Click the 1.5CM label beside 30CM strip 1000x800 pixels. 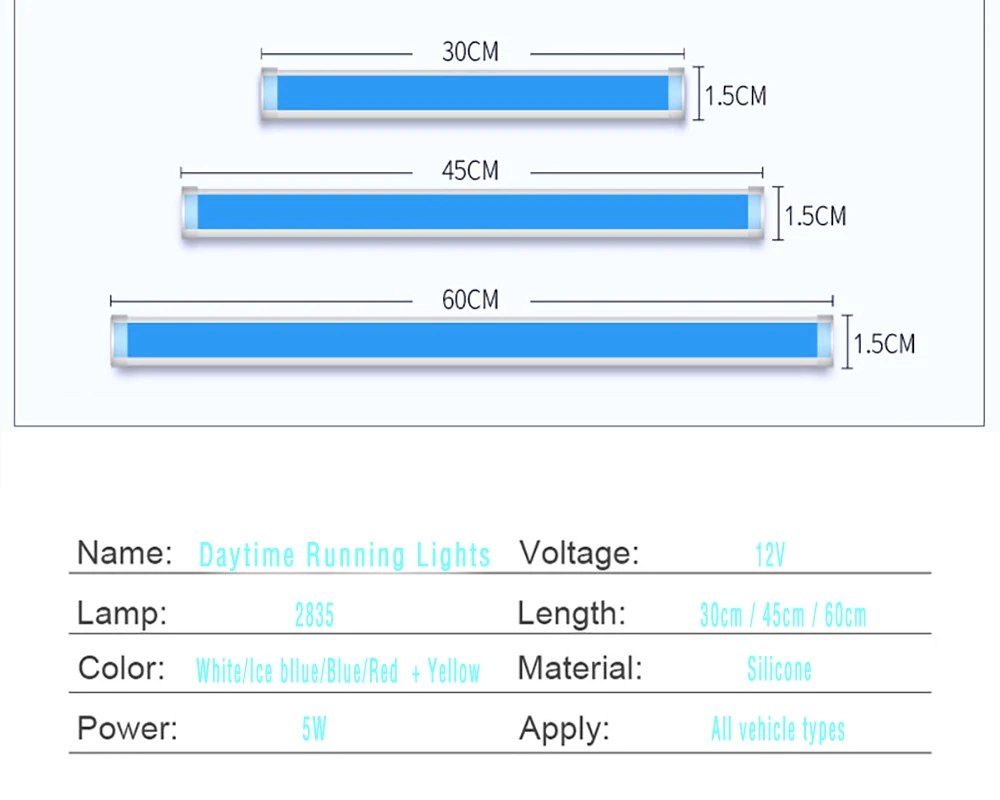coord(735,96)
